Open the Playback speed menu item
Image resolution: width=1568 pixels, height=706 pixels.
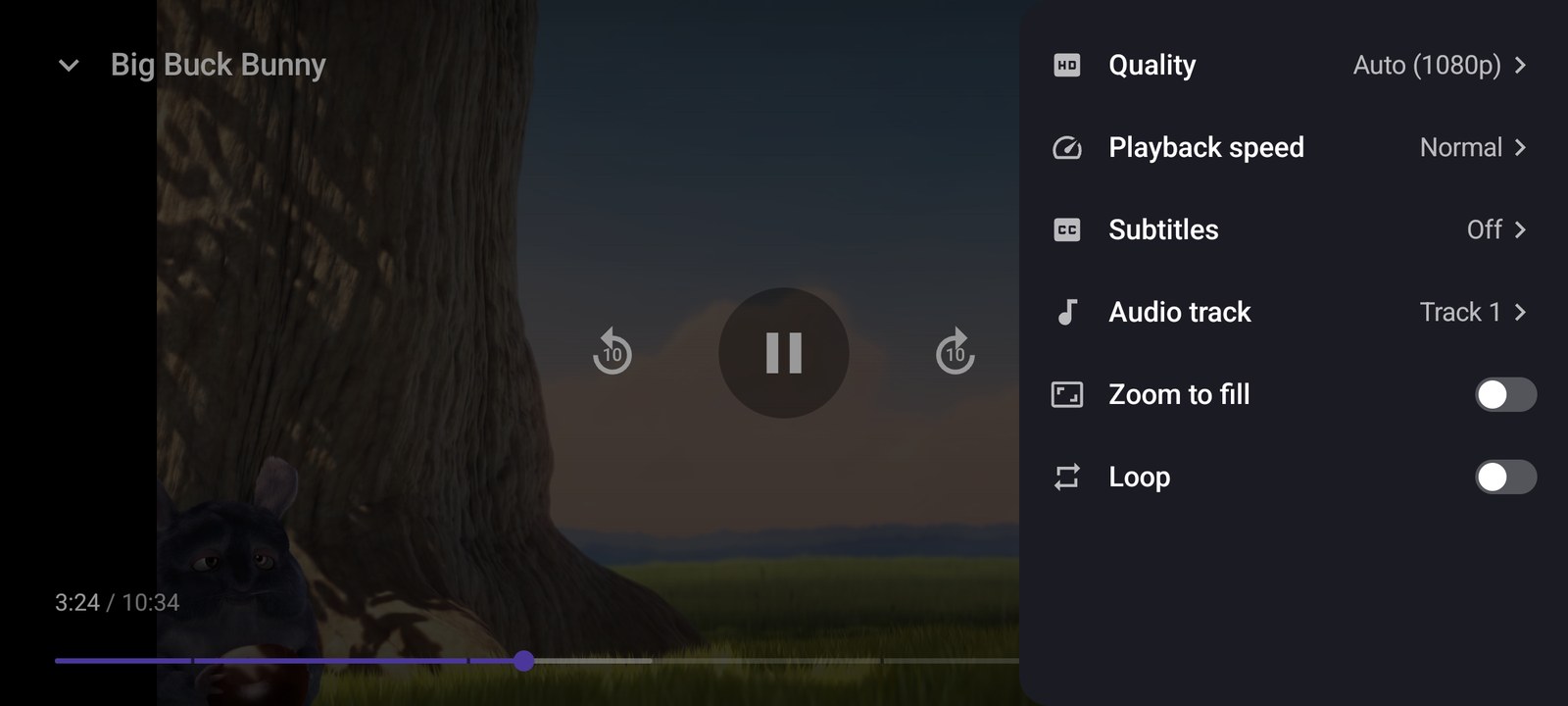coord(1294,147)
